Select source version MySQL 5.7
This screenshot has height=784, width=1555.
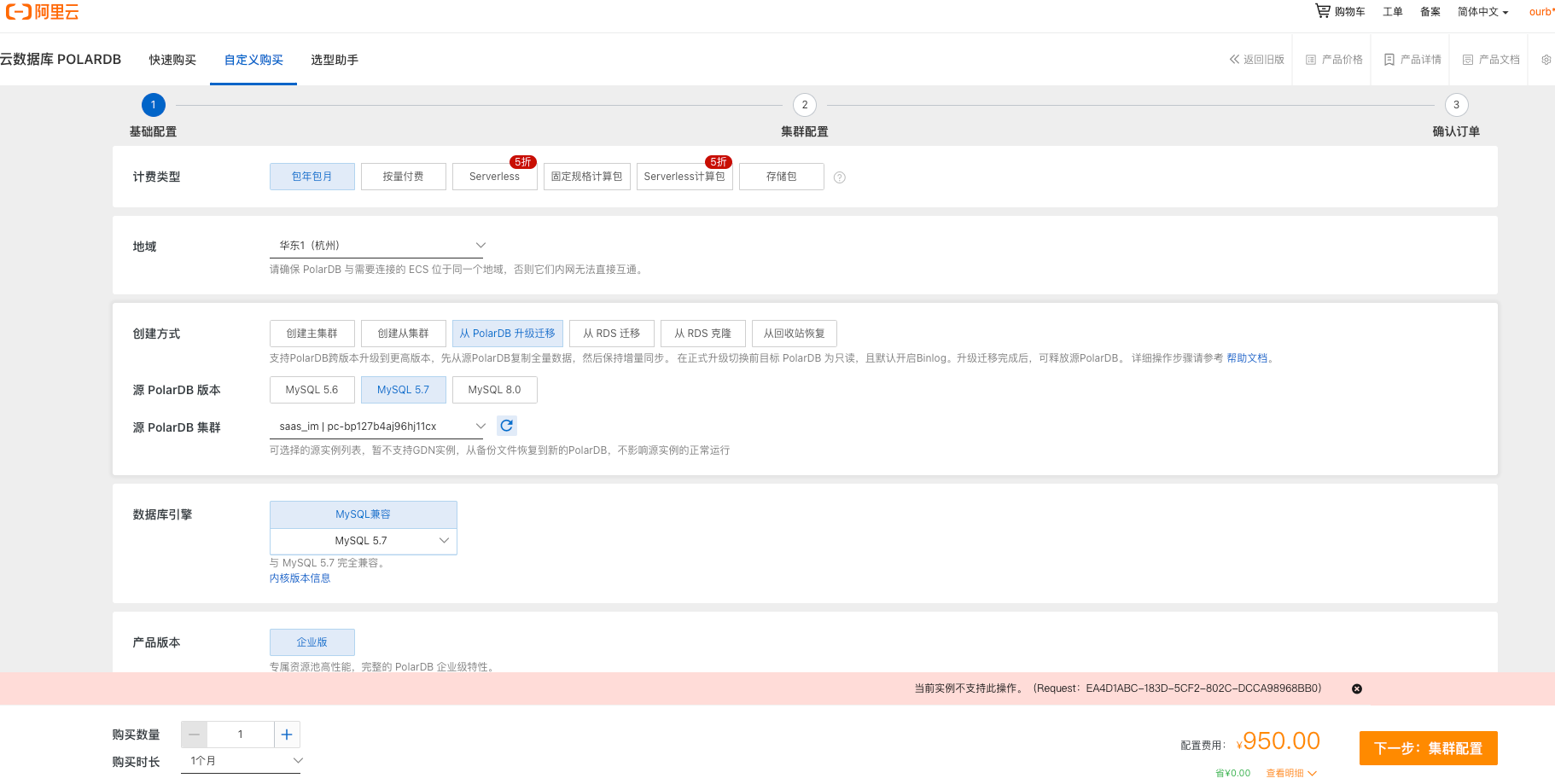tap(404, 390)
